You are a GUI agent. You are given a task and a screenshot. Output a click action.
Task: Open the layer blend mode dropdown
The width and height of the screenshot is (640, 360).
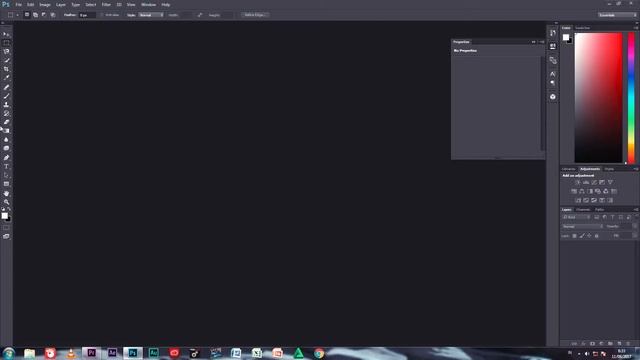[x=582, y=227]
